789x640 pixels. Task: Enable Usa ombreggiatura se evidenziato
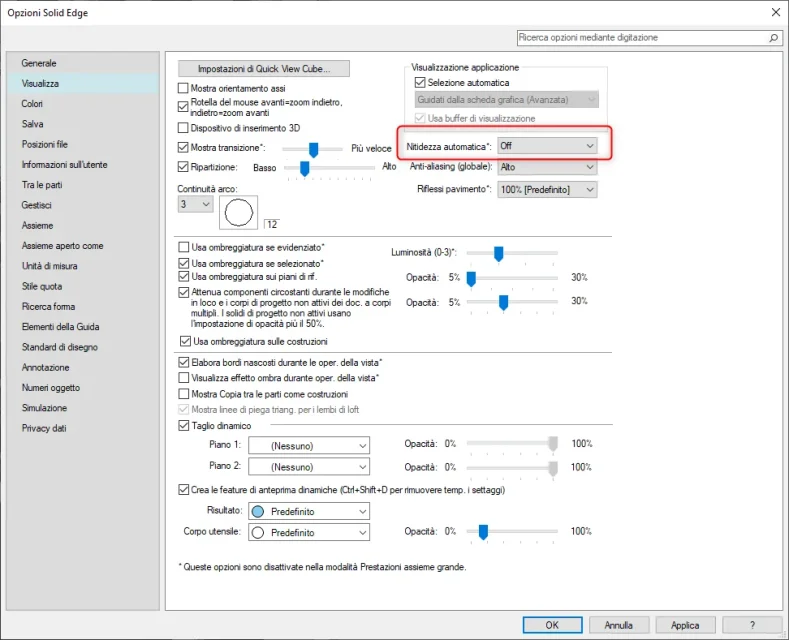pos(184,247)
